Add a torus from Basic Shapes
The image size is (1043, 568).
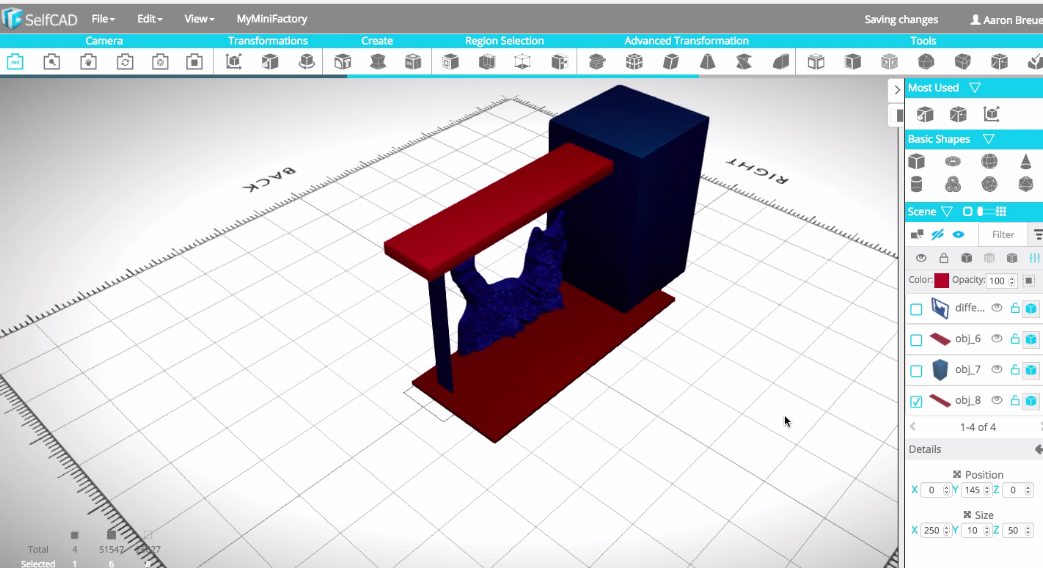pos(953,162)
